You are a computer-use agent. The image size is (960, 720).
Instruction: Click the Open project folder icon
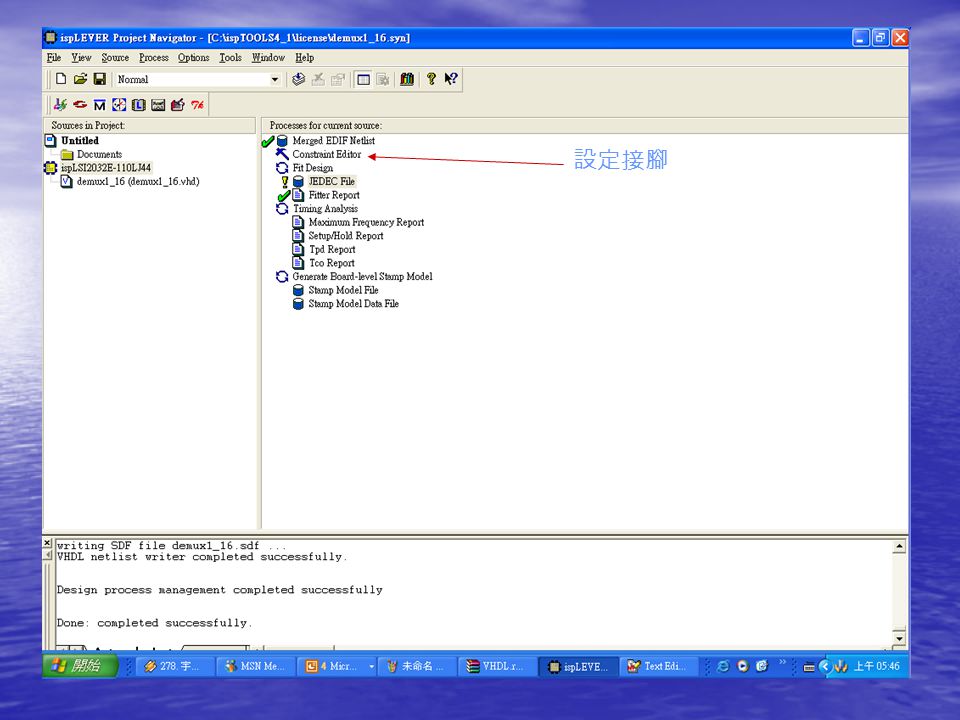(x=80, y=79)
